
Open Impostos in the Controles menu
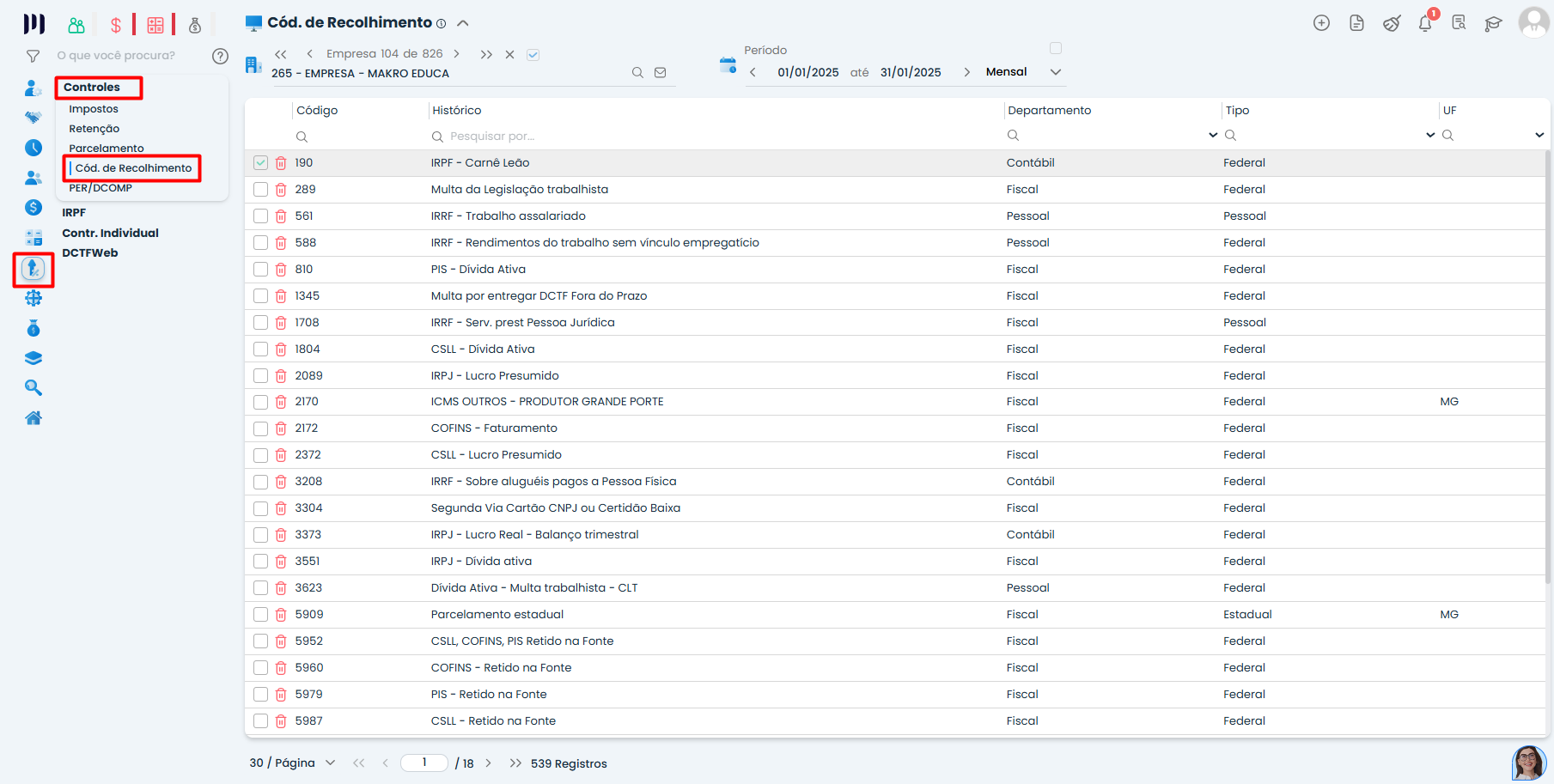(94, 109)
